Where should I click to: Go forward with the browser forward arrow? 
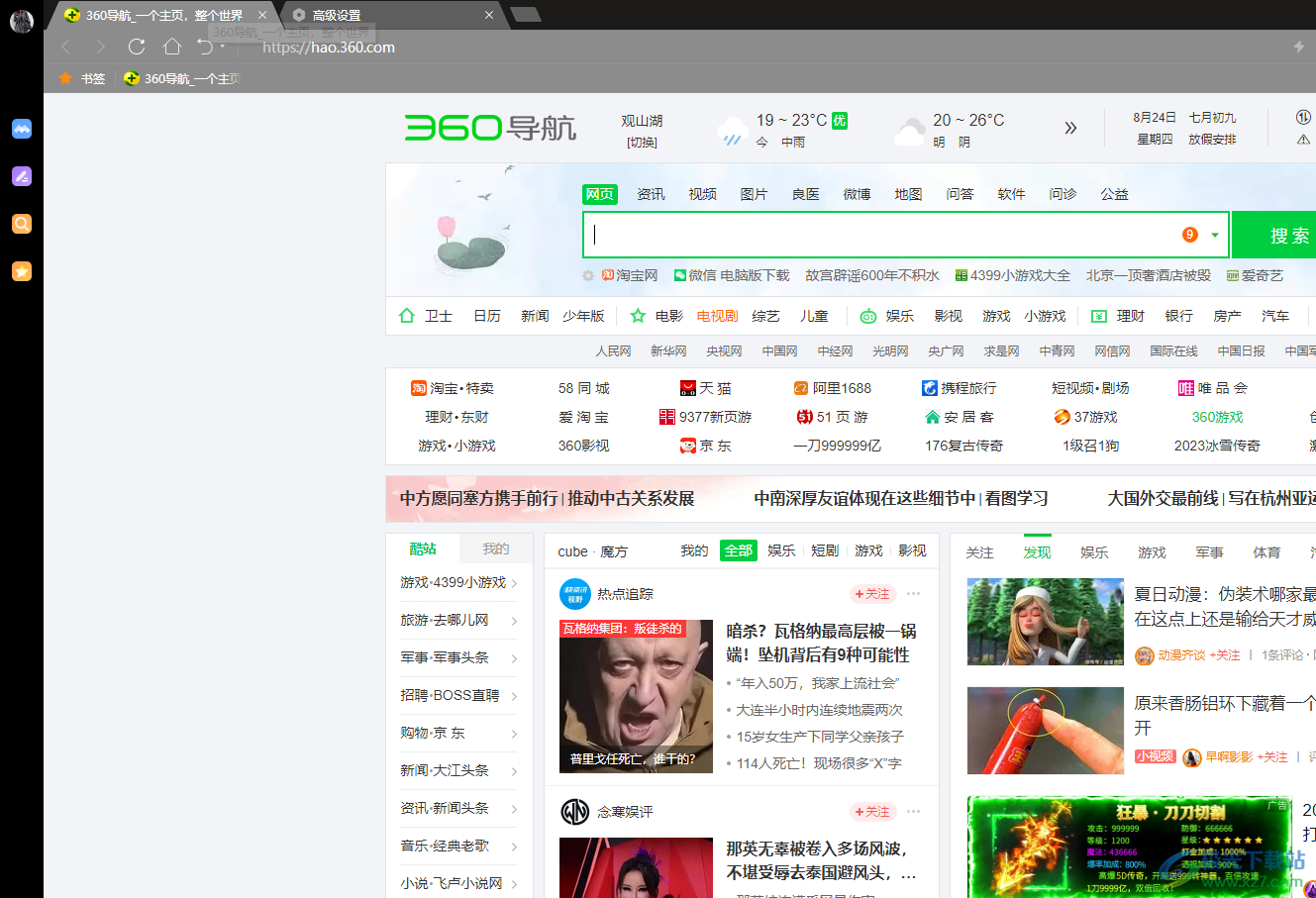[100, 47]
